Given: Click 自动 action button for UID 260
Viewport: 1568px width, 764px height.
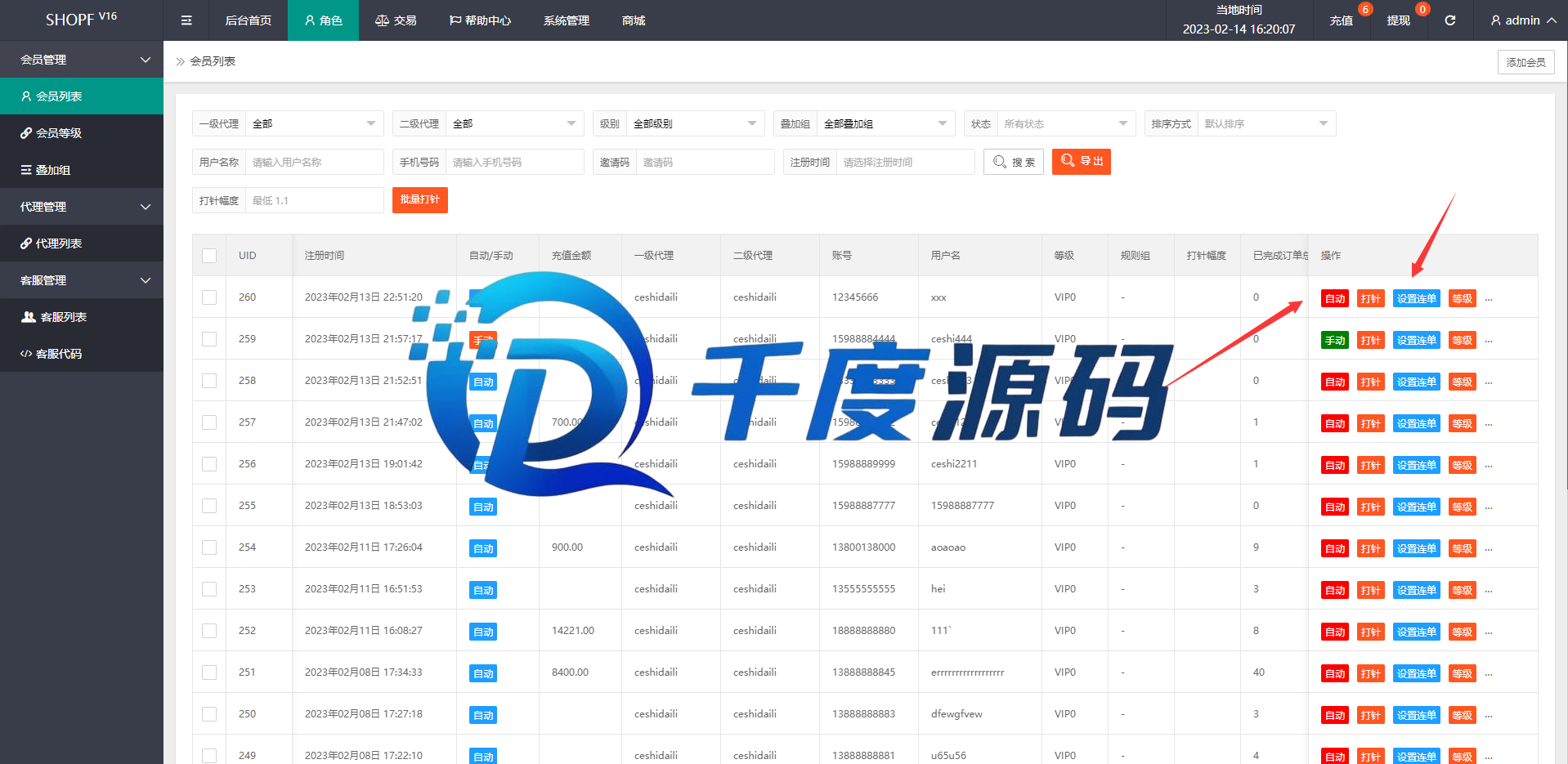Looking at the screenshot, I should point(1335,298).
